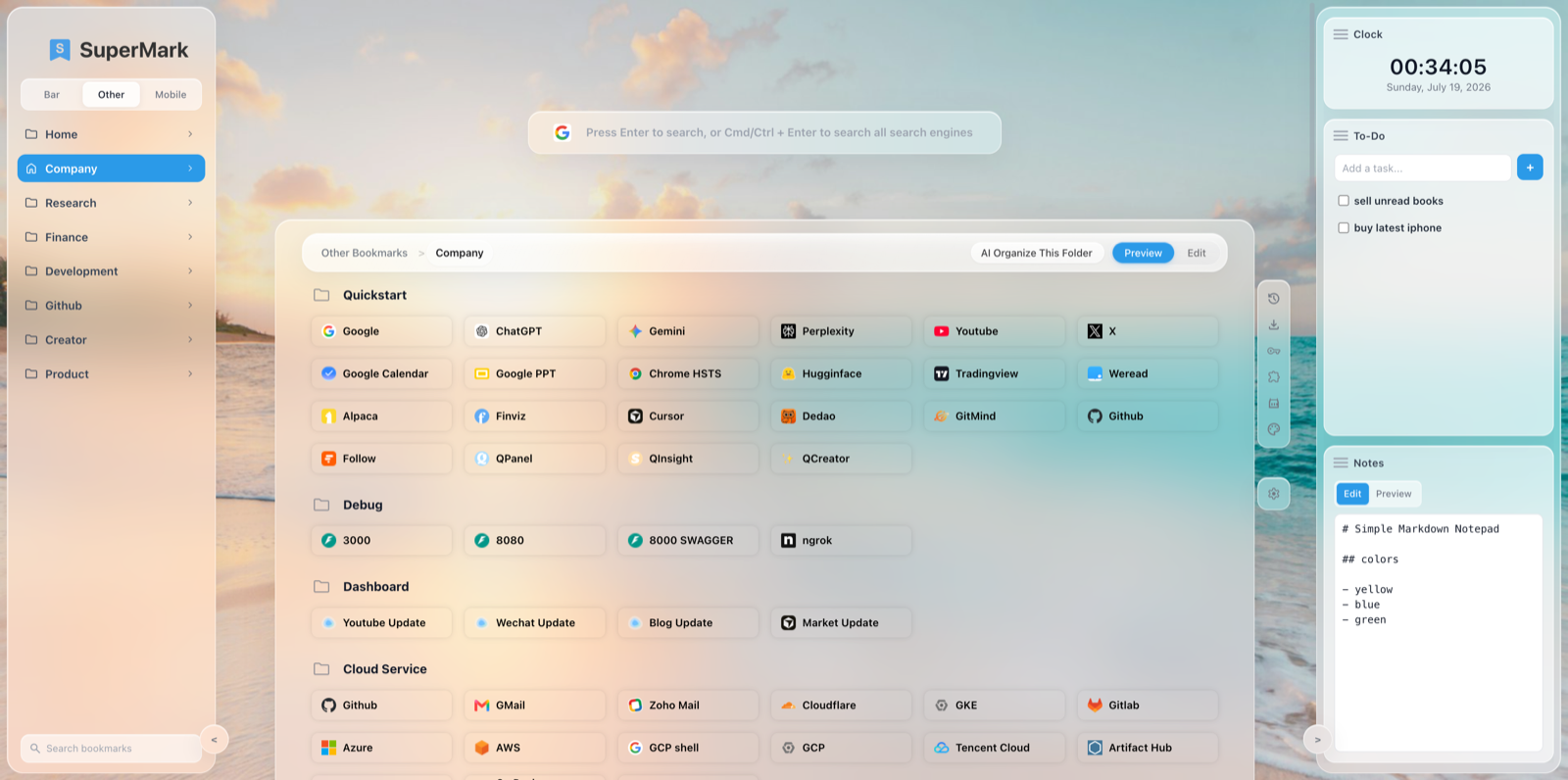Open the Cloud Service folder heading

(x=385, y=669)
